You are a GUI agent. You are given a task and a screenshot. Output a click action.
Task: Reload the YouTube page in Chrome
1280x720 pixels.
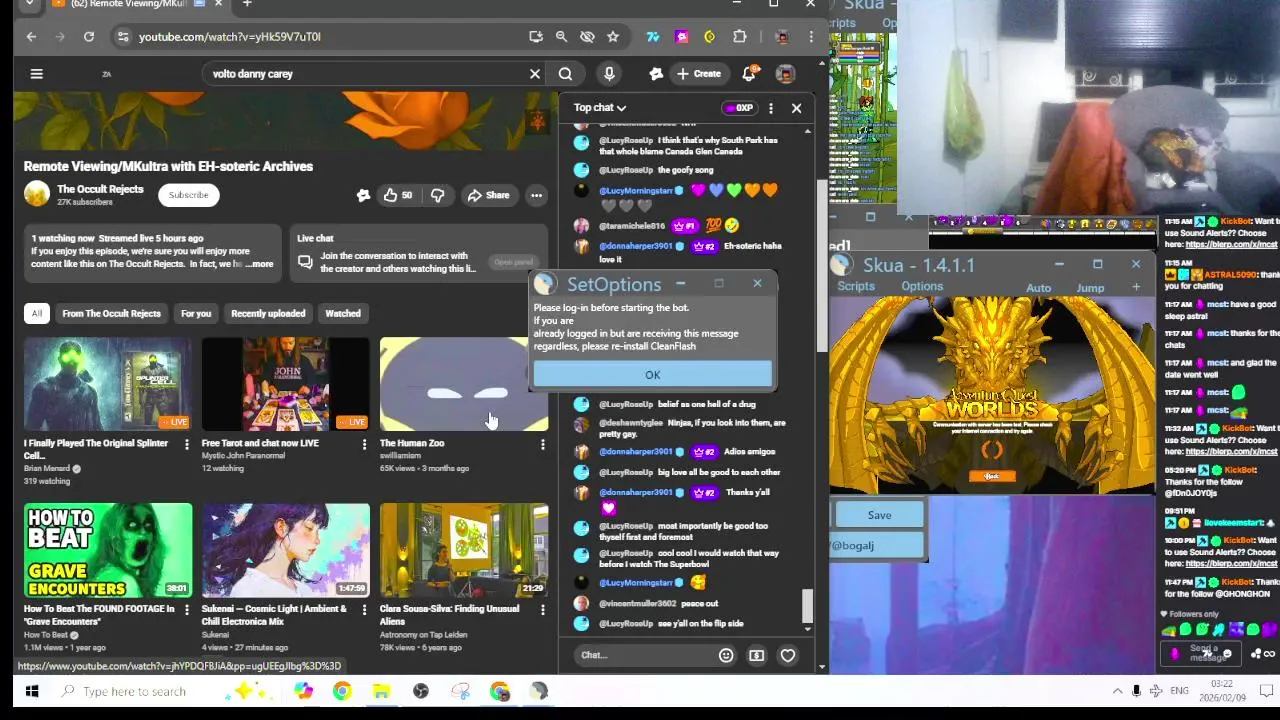point(89,37)
